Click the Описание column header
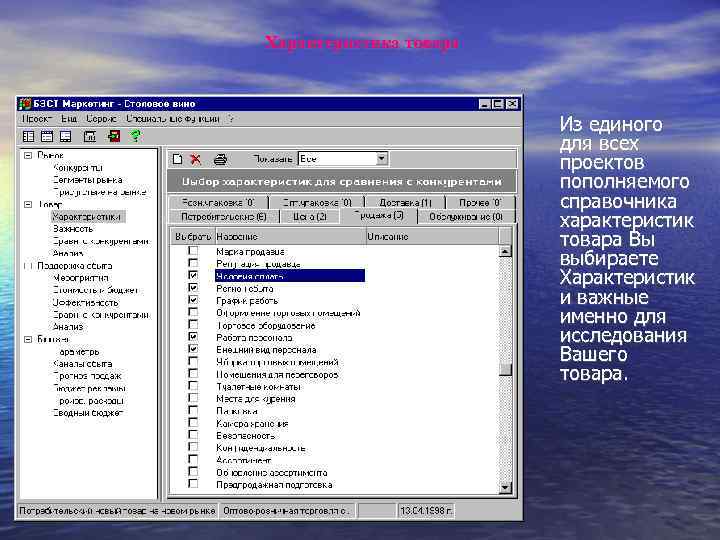This screenshot has height=540, width=720. 432,236
